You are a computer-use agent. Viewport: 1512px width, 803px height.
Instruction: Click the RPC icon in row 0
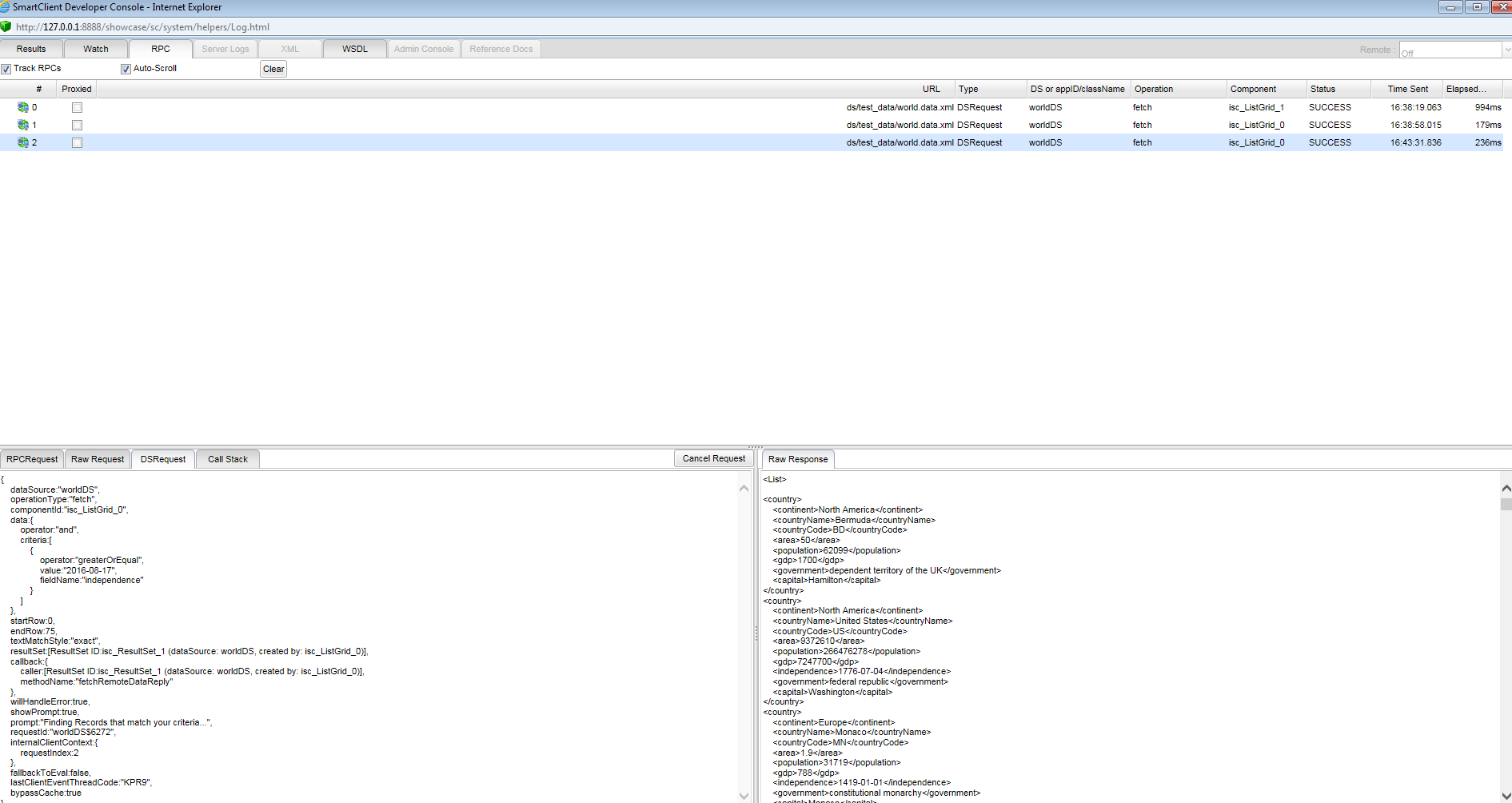point(23,107)
